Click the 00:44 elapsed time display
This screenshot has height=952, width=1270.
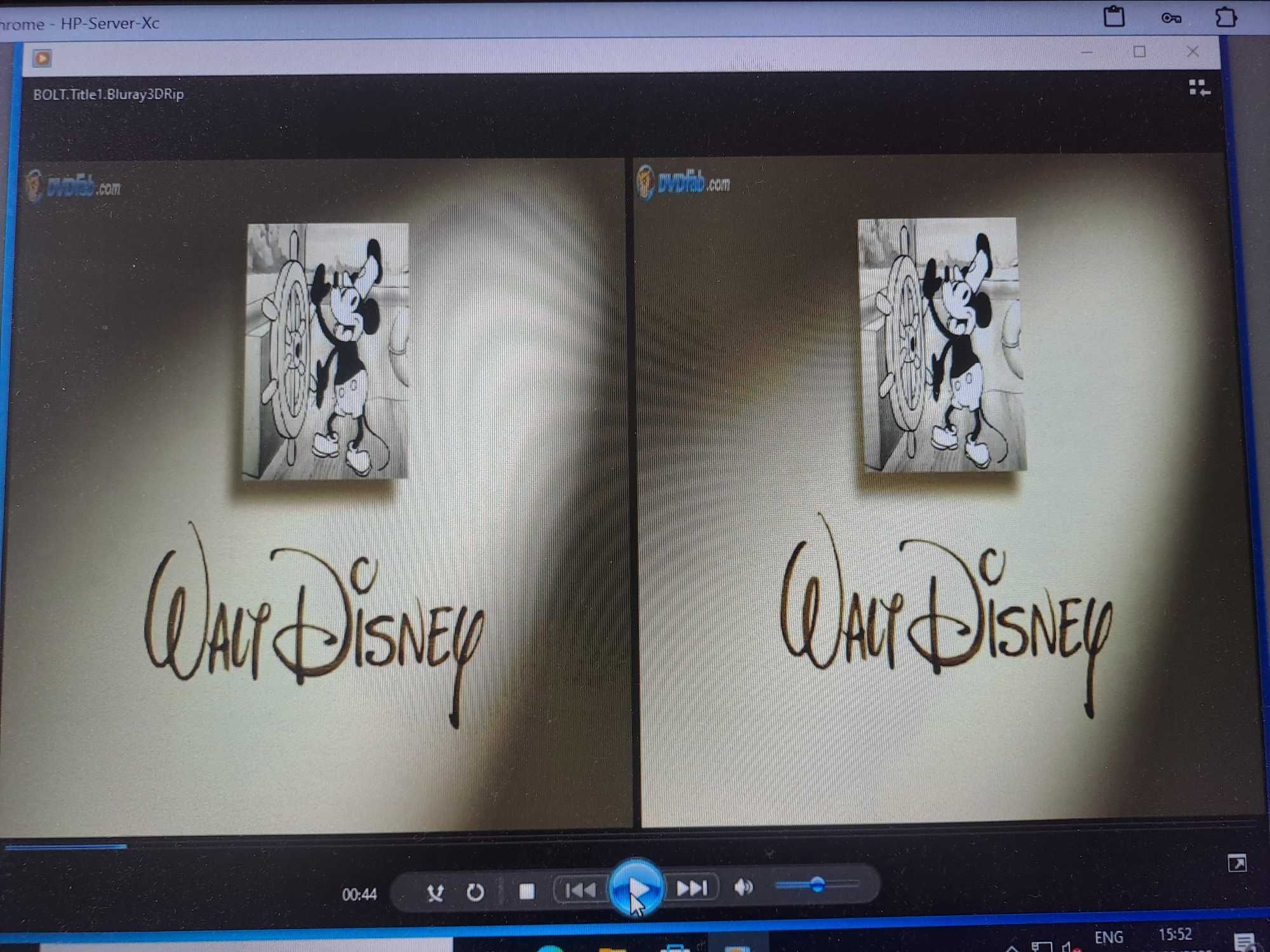click(359, 894)
